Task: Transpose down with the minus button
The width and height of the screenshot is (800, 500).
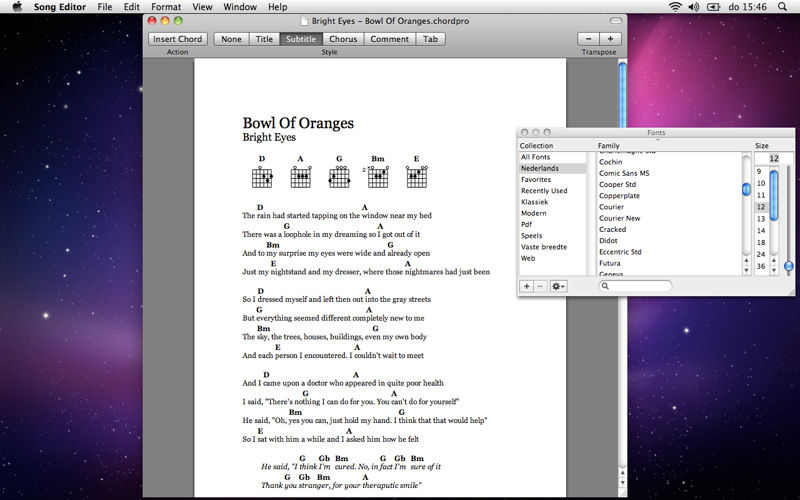Action: coord(588,39)
